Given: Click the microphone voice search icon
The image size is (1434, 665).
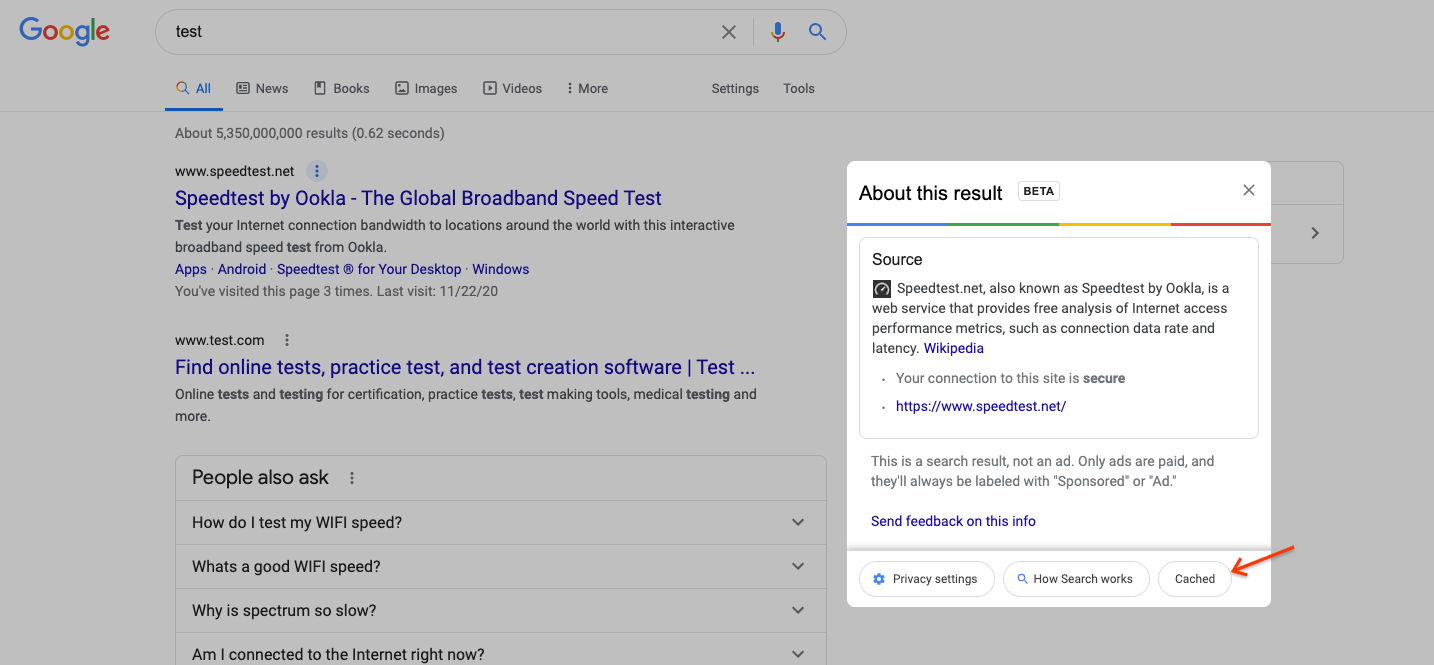Looking at the screenshot, I should click(778, 31).
